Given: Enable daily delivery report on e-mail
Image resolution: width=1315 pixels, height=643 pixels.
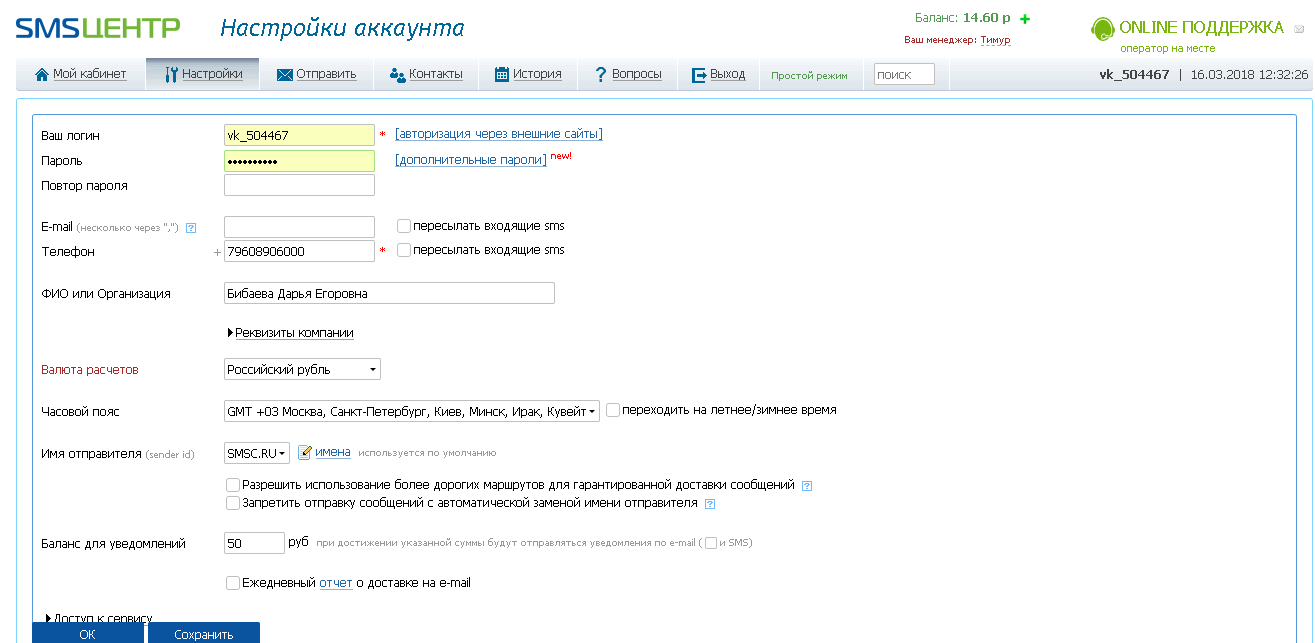Looking at the screenshot, I should point(233,583).
